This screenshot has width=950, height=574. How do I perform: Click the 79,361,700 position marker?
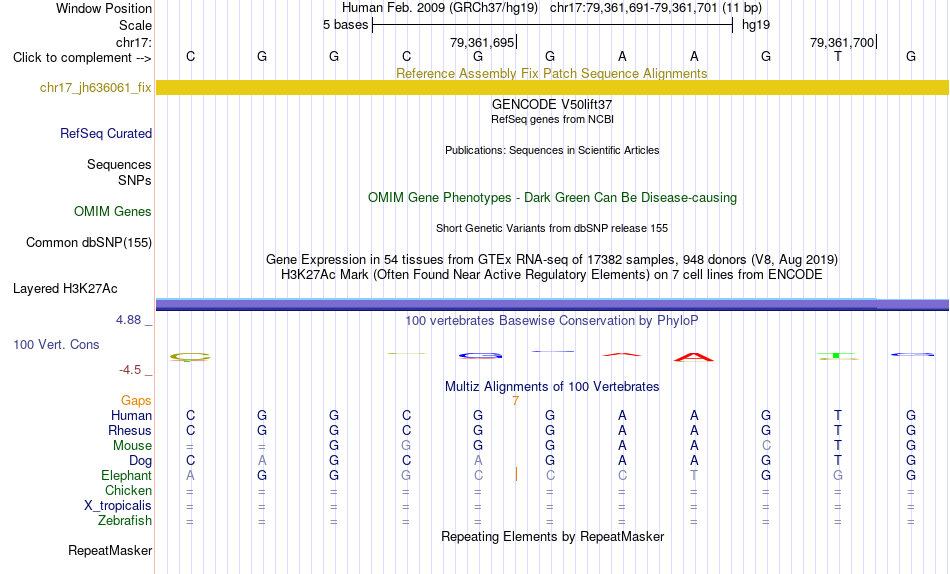pos(842,42)
